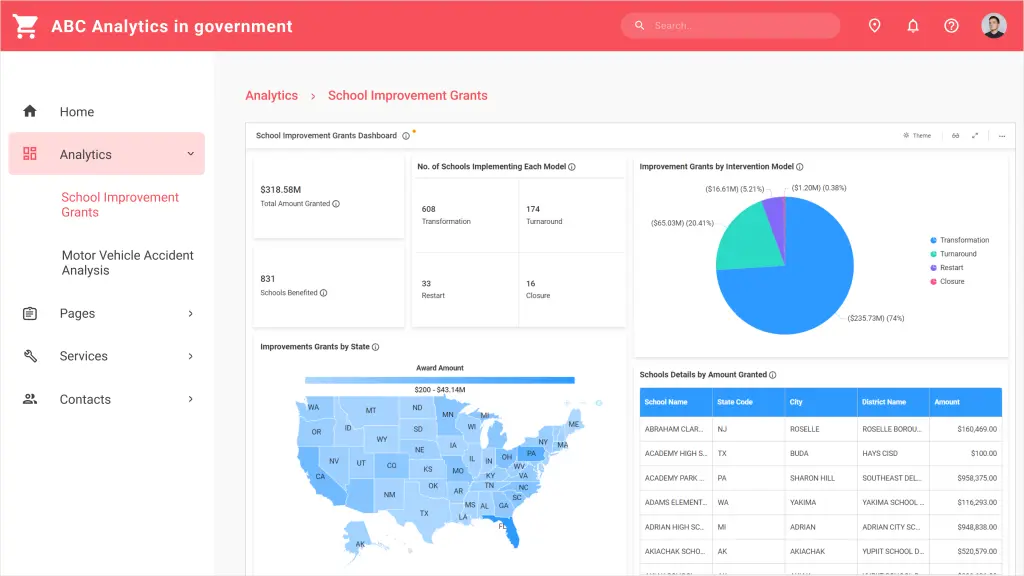Click the Analytics breadcrumb link
Screen dimensions: 1024x576
271,95
